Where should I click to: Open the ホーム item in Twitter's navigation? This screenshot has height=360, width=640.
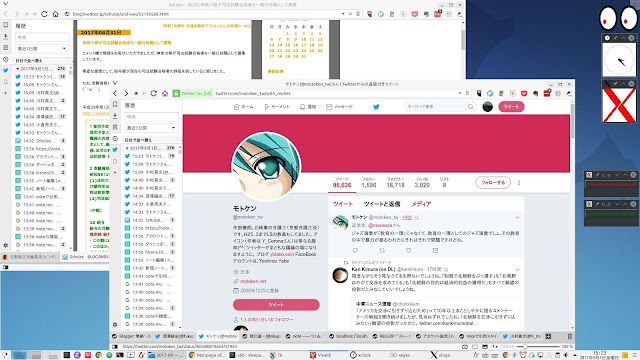coord(243,107)
